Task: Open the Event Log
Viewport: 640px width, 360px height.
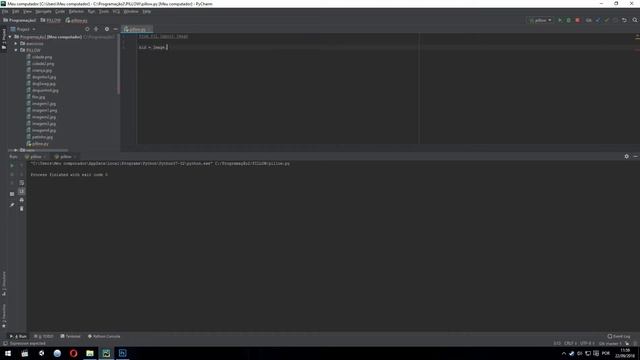Action: (x=619, y=336)
